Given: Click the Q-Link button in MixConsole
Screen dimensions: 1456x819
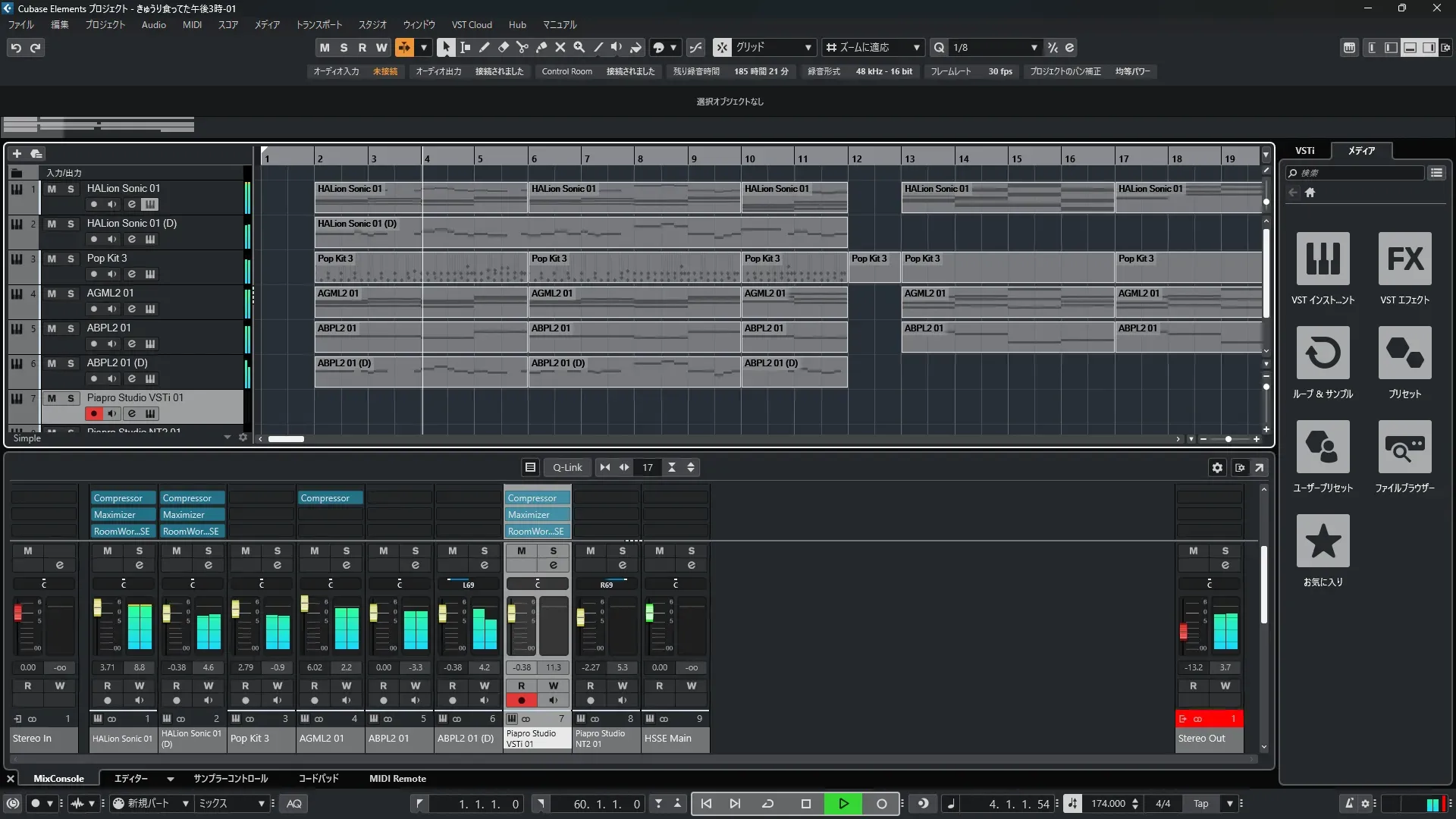Looking at the screenshot, I should pos(566,467).
